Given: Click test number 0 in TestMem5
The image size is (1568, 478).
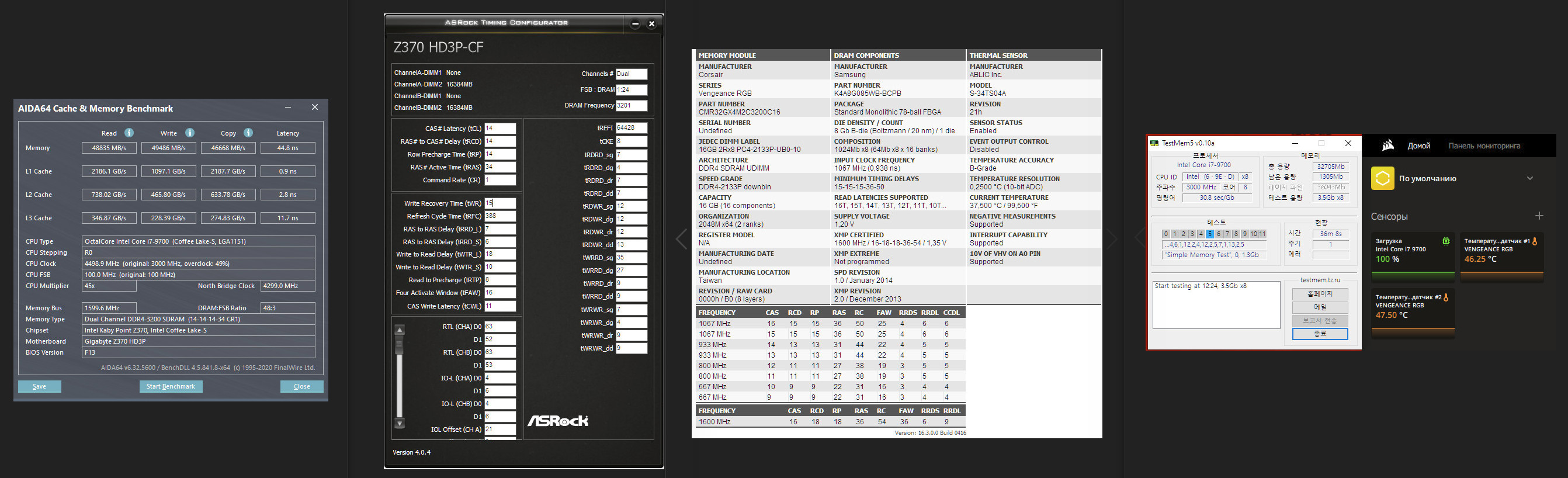Looking at the screenshot, I should tap(1165, 234).
